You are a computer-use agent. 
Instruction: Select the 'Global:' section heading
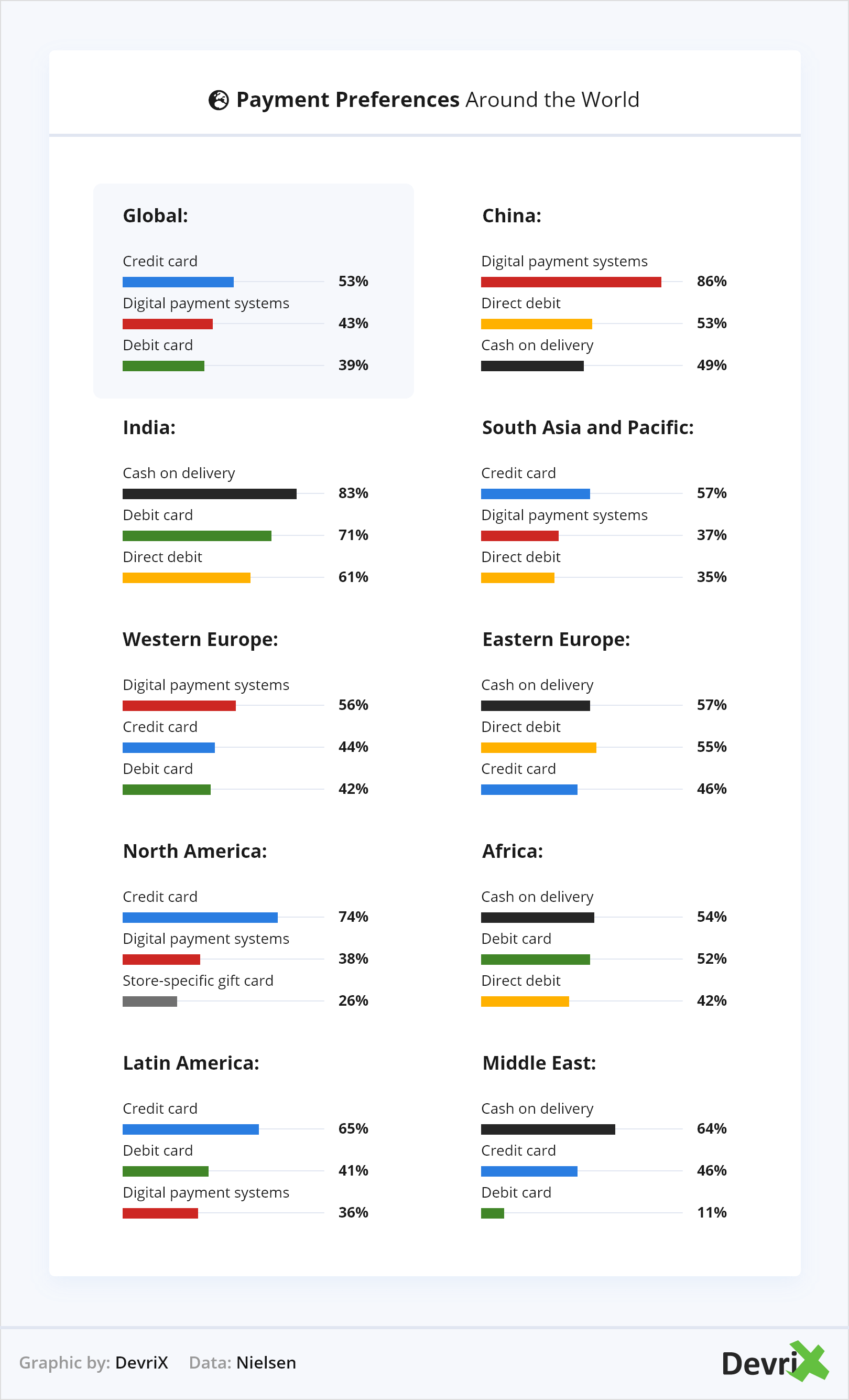(x=155, y=216)
